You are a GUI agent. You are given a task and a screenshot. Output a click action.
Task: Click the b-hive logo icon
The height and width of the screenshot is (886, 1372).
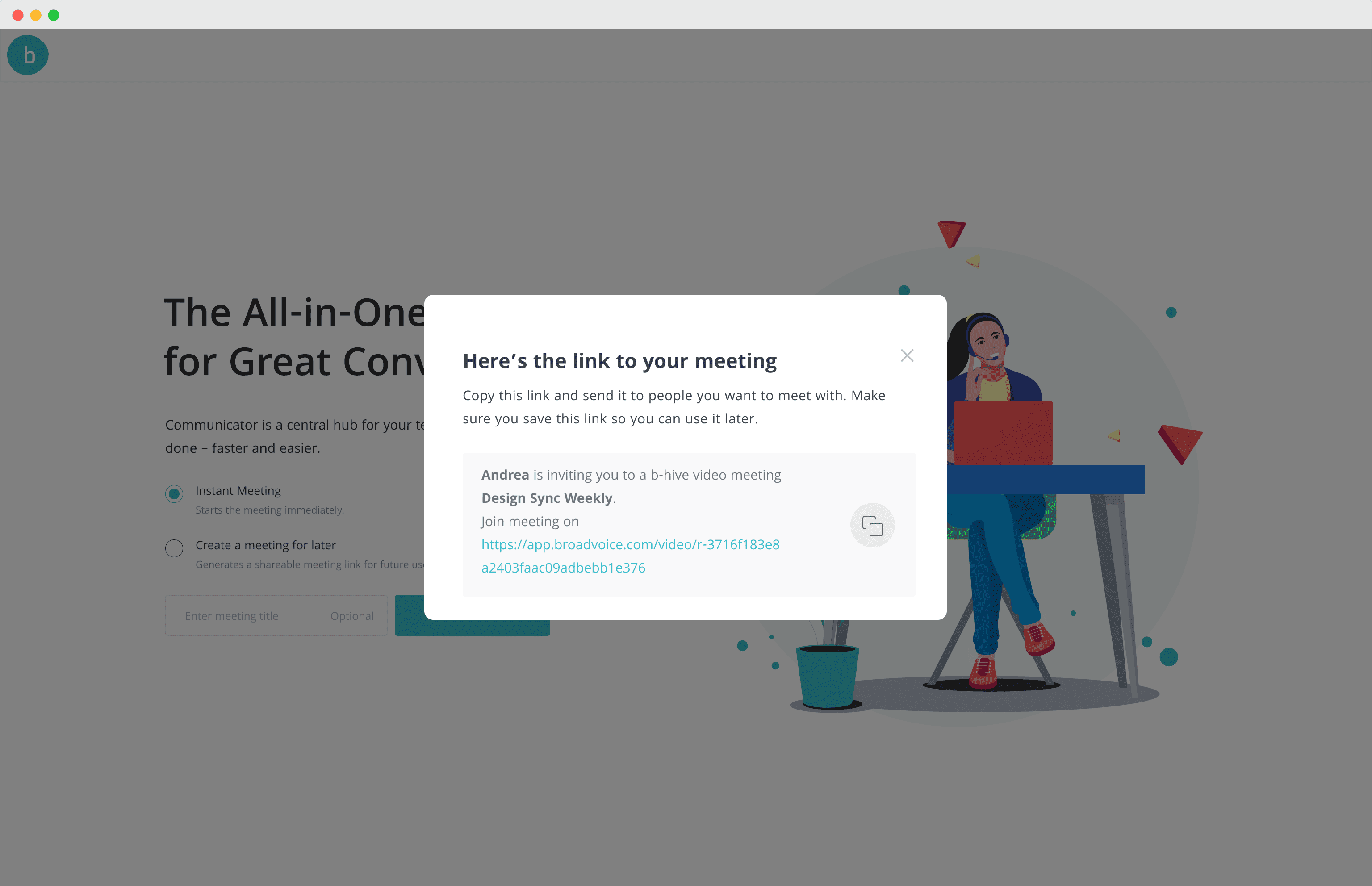[x=28, y=55]
